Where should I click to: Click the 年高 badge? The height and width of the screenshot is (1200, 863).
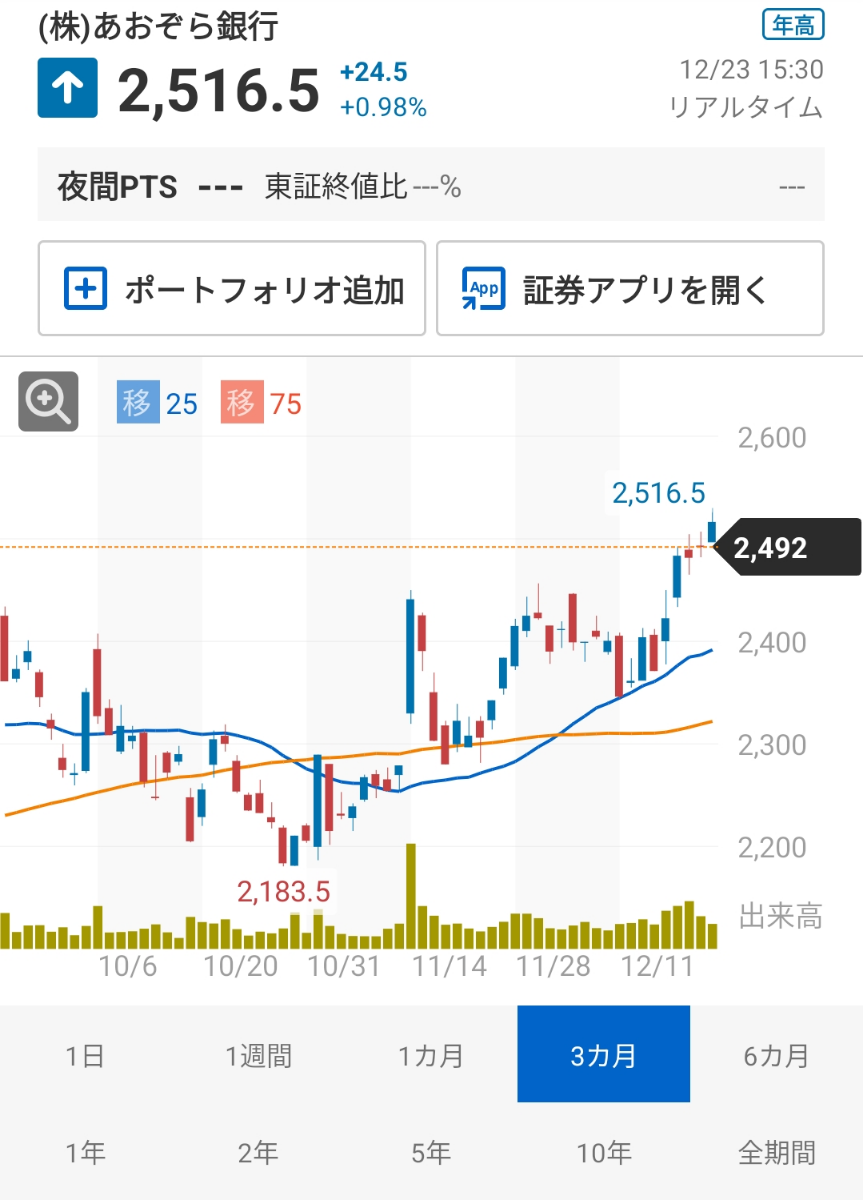coord(792,27)
